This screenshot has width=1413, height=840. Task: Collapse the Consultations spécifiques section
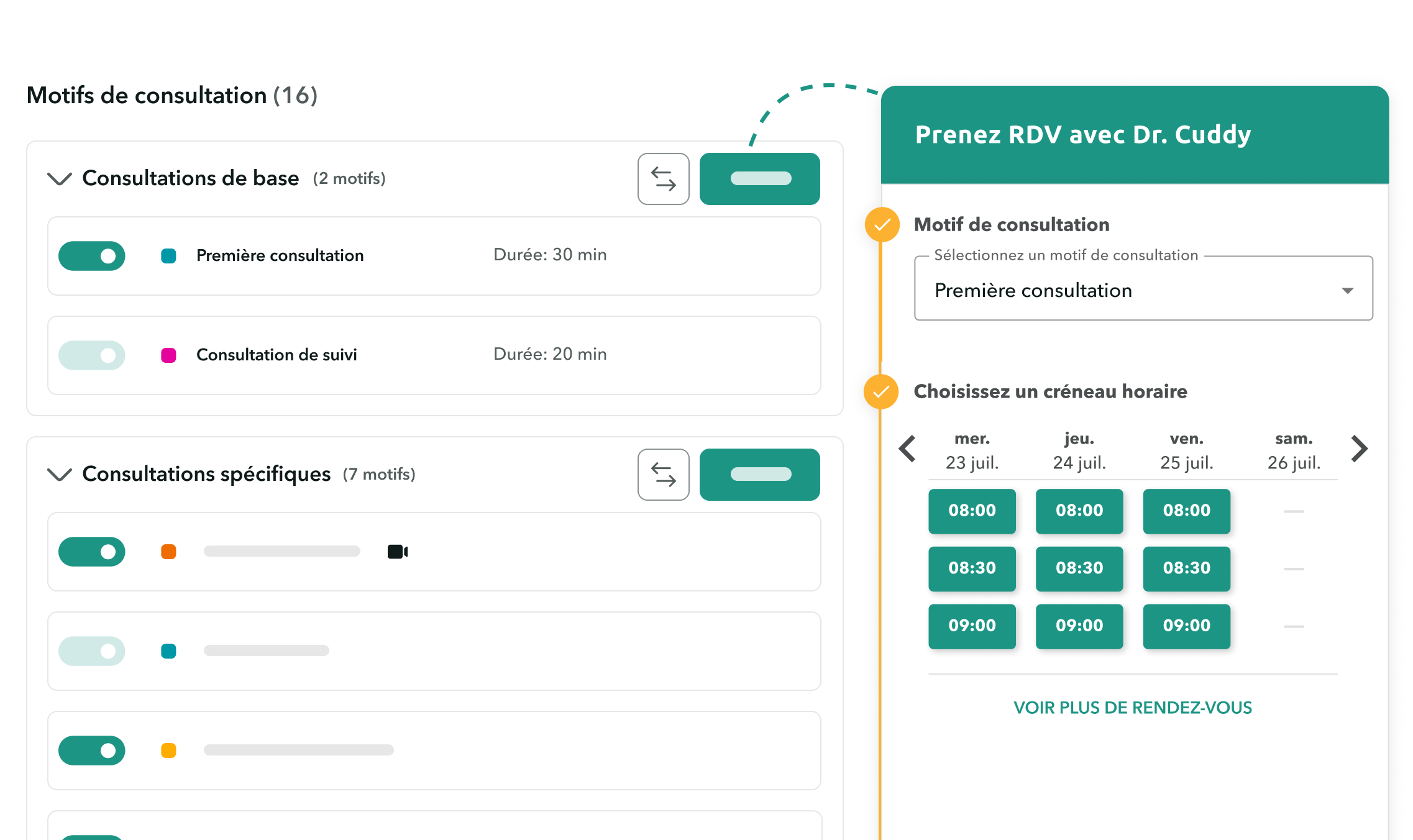click(x=60, y=475)
